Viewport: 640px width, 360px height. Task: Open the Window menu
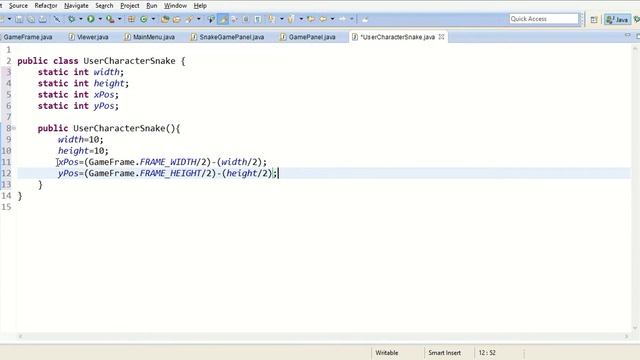click(175, 6)
